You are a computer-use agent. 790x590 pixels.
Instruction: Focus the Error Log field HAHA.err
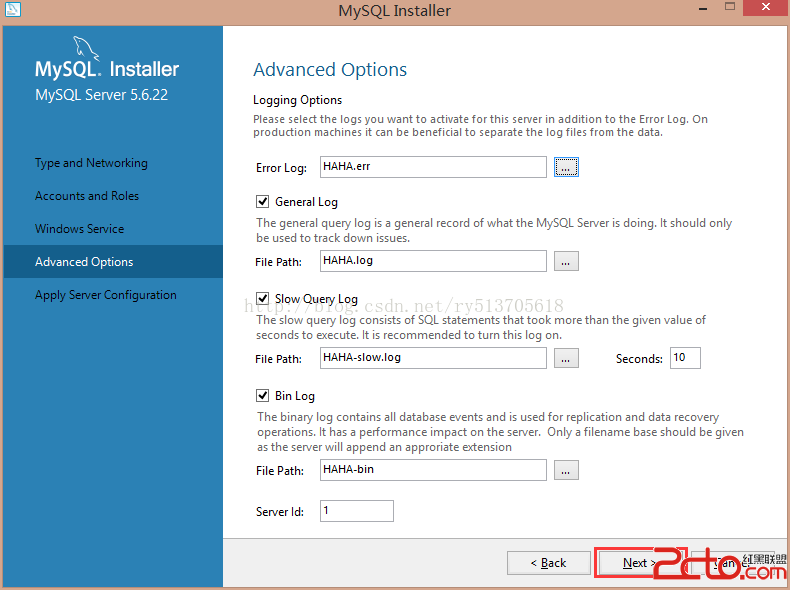point(433,167)
